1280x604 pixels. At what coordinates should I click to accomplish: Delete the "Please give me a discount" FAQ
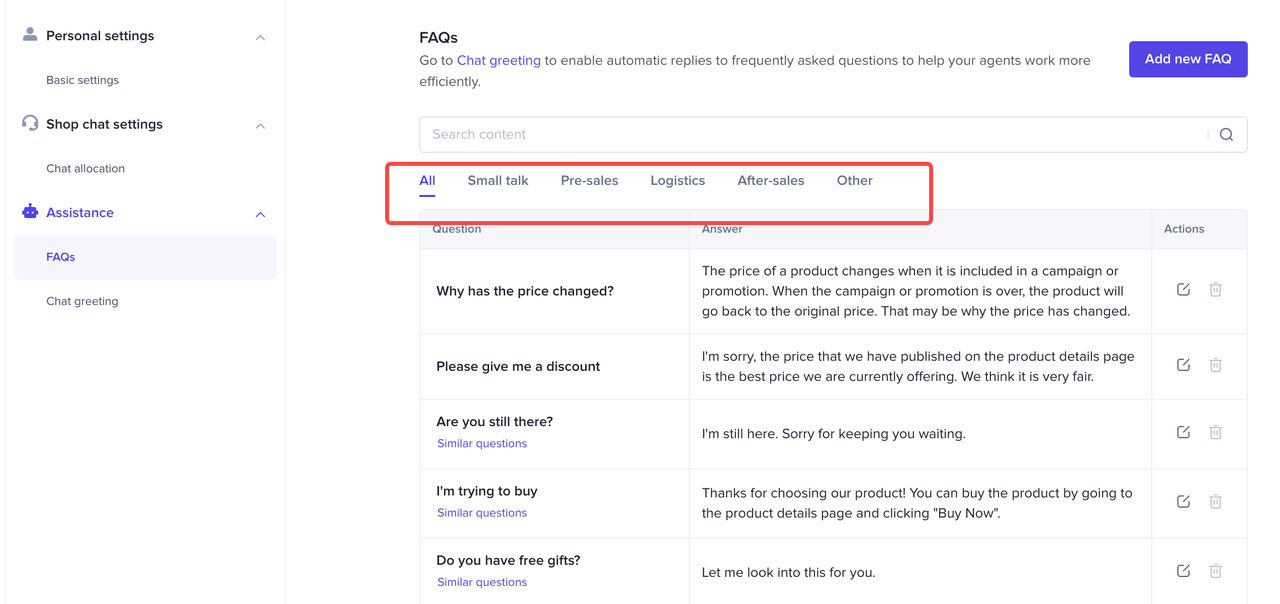click(x=1215, y=365)
